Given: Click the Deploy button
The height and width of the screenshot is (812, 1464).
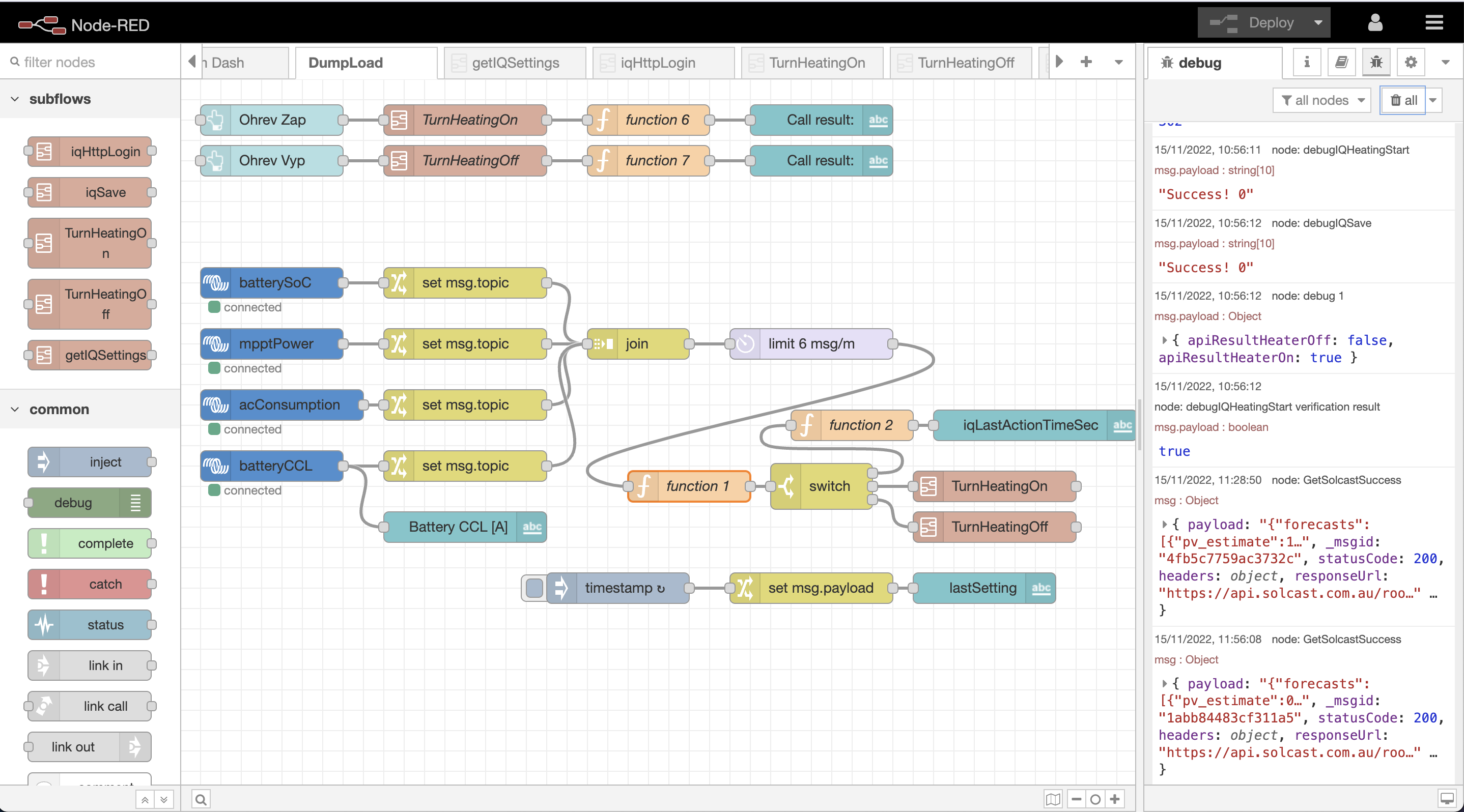Looking at the screenshot, I should 1253,23.
